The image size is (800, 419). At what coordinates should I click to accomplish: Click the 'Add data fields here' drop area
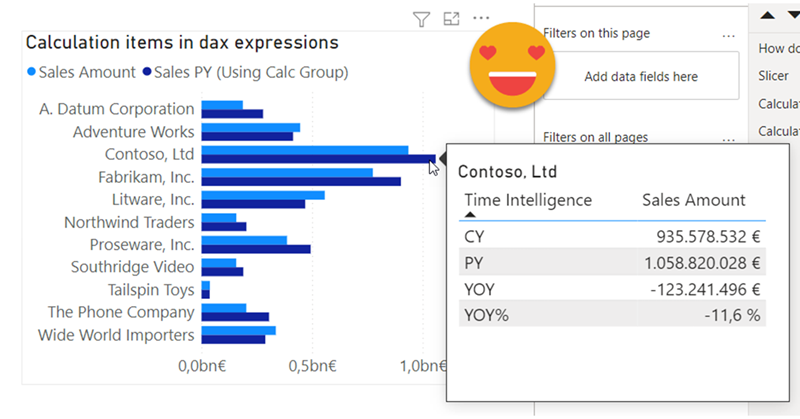click(640, 77)
